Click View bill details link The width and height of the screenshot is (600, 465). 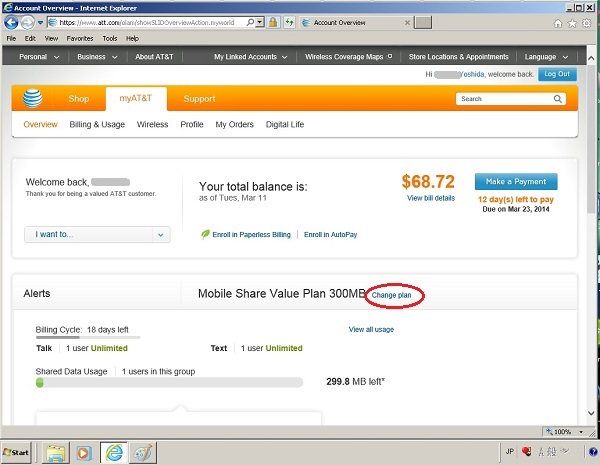pos(431,198)
